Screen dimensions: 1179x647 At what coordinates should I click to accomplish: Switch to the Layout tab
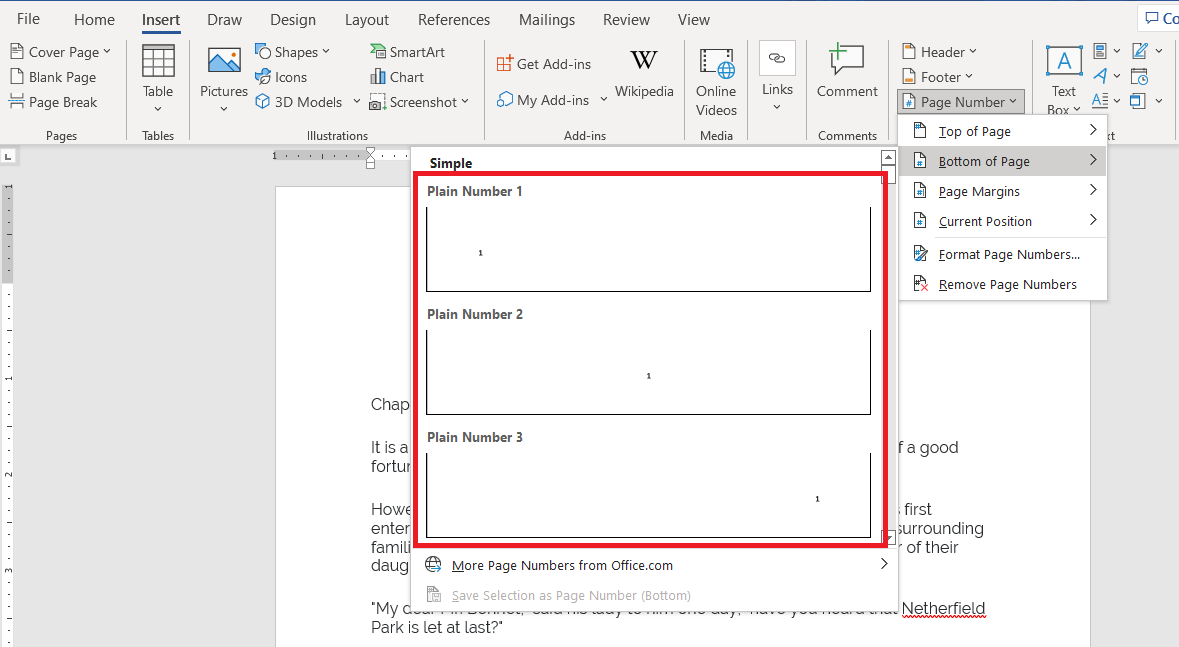(x=366, y=20)
